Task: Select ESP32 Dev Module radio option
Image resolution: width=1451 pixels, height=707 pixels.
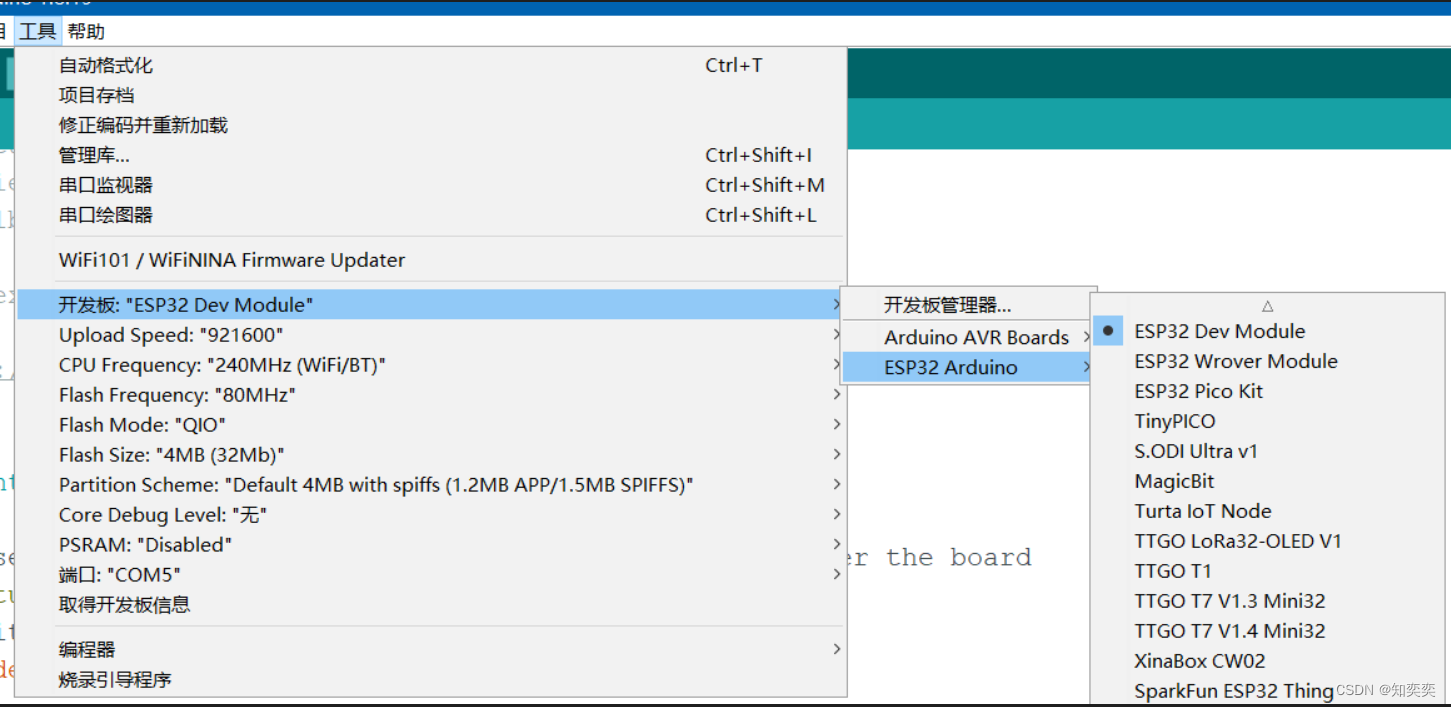Action: click(x=1267, y=331)
